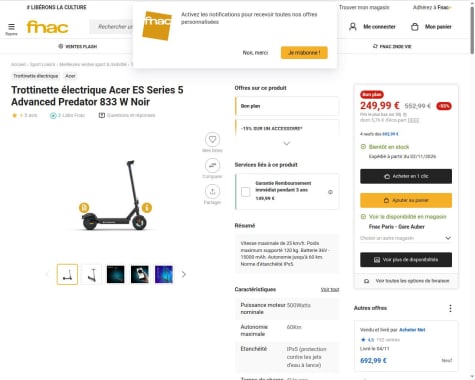Add product to wishlist with heart icon
Screen dimensions: 475x380
(212, 139)
